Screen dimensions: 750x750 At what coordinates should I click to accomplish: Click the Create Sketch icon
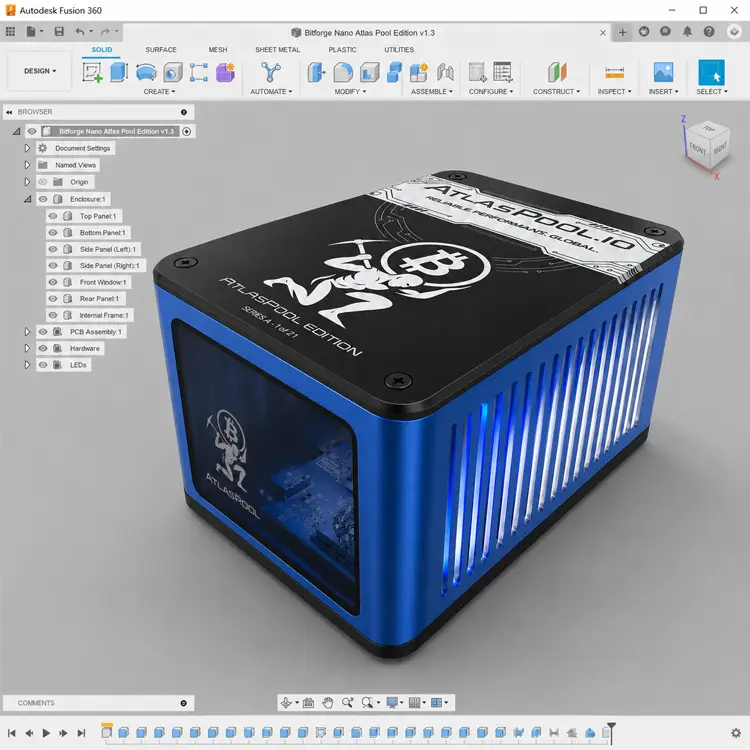tap(92, 72)
